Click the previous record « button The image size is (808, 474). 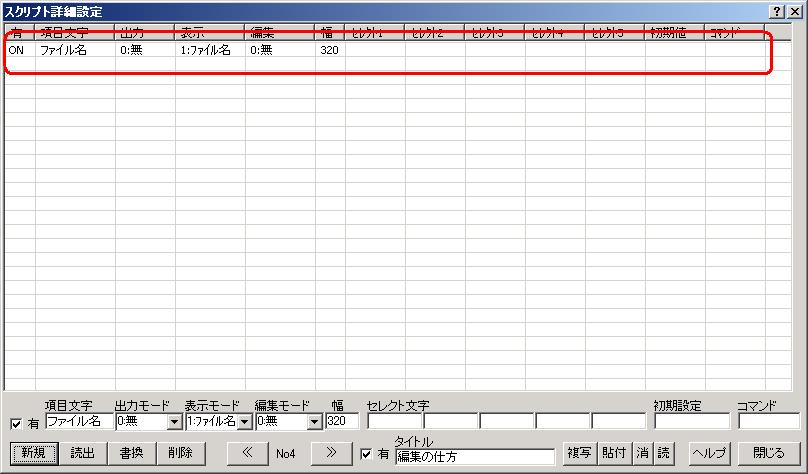pos(246,453)
